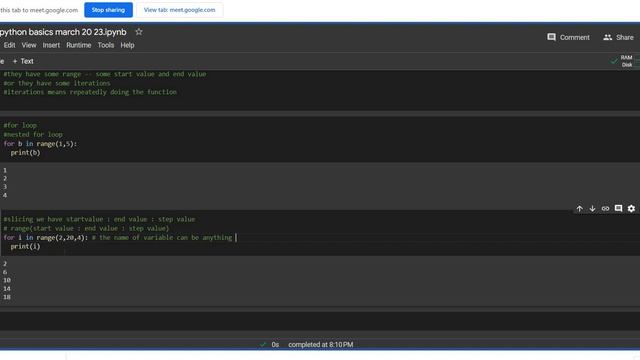Open the Edit menu

pyautogui.click(x=9, y=45)
